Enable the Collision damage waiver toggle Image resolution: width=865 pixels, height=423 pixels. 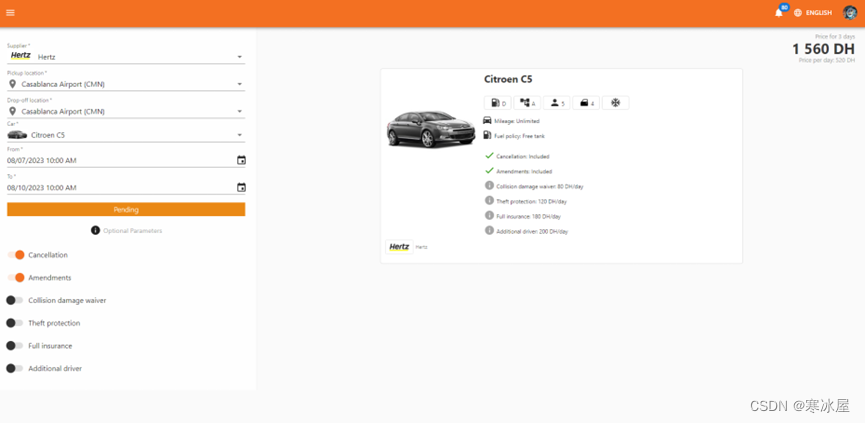pyautogui.click(x=15, y=300)
